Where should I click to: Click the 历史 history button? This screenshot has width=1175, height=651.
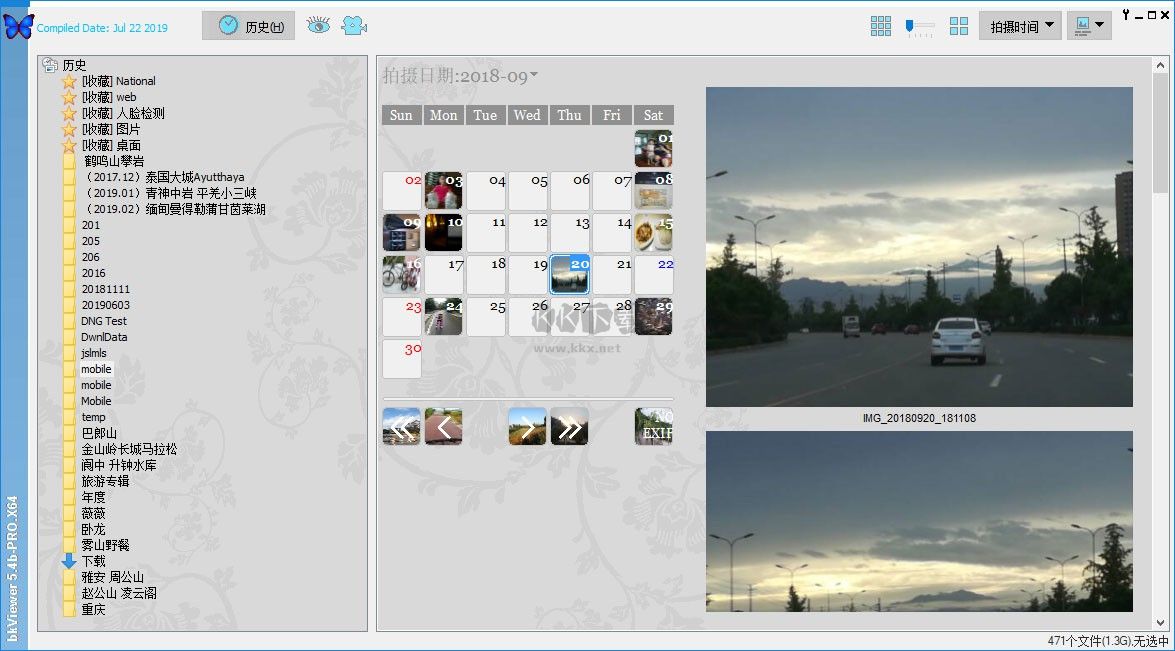pyautogui.click(x=248, y=26)
